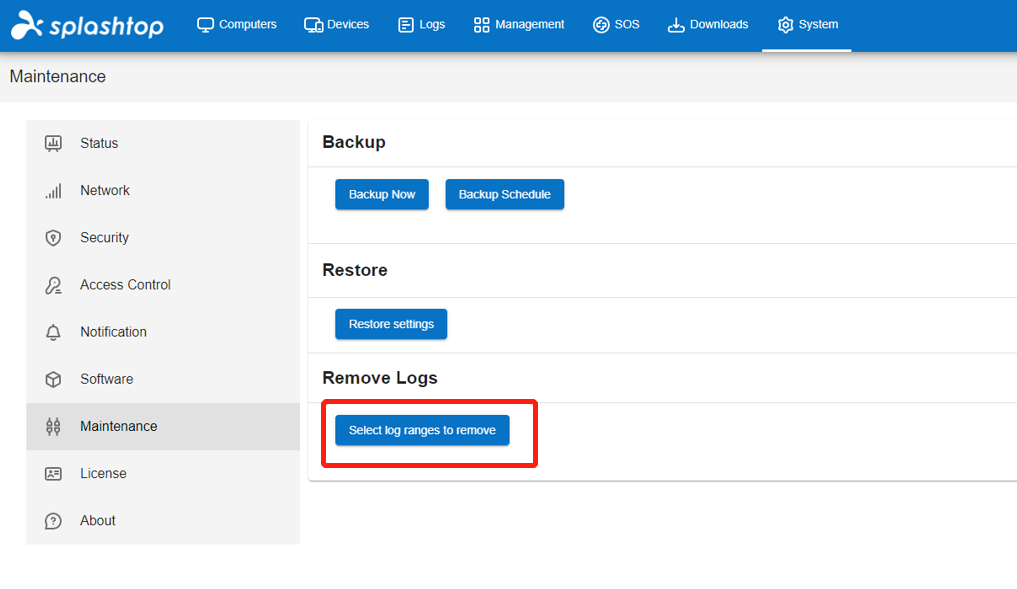Click the Maintenance sliders icon
The image size is (1017, 589).
[x=53, y=427]
